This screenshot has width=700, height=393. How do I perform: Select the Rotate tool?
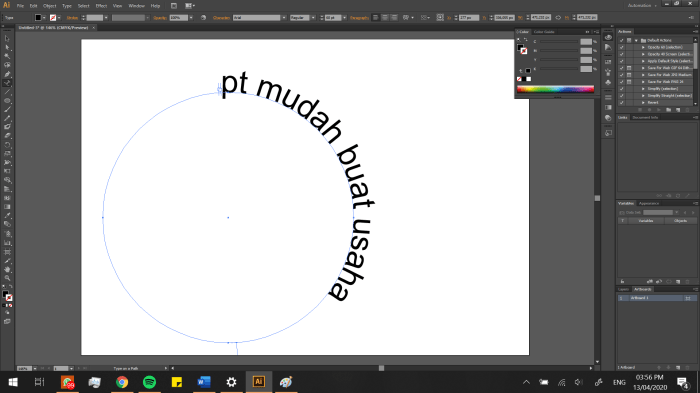(x=7, y=145)
